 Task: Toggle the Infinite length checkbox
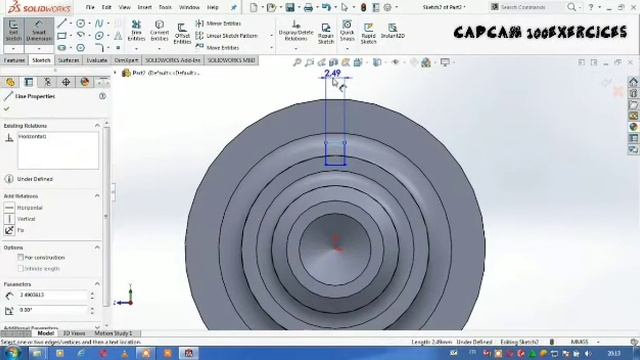click(x=20, y=268)
